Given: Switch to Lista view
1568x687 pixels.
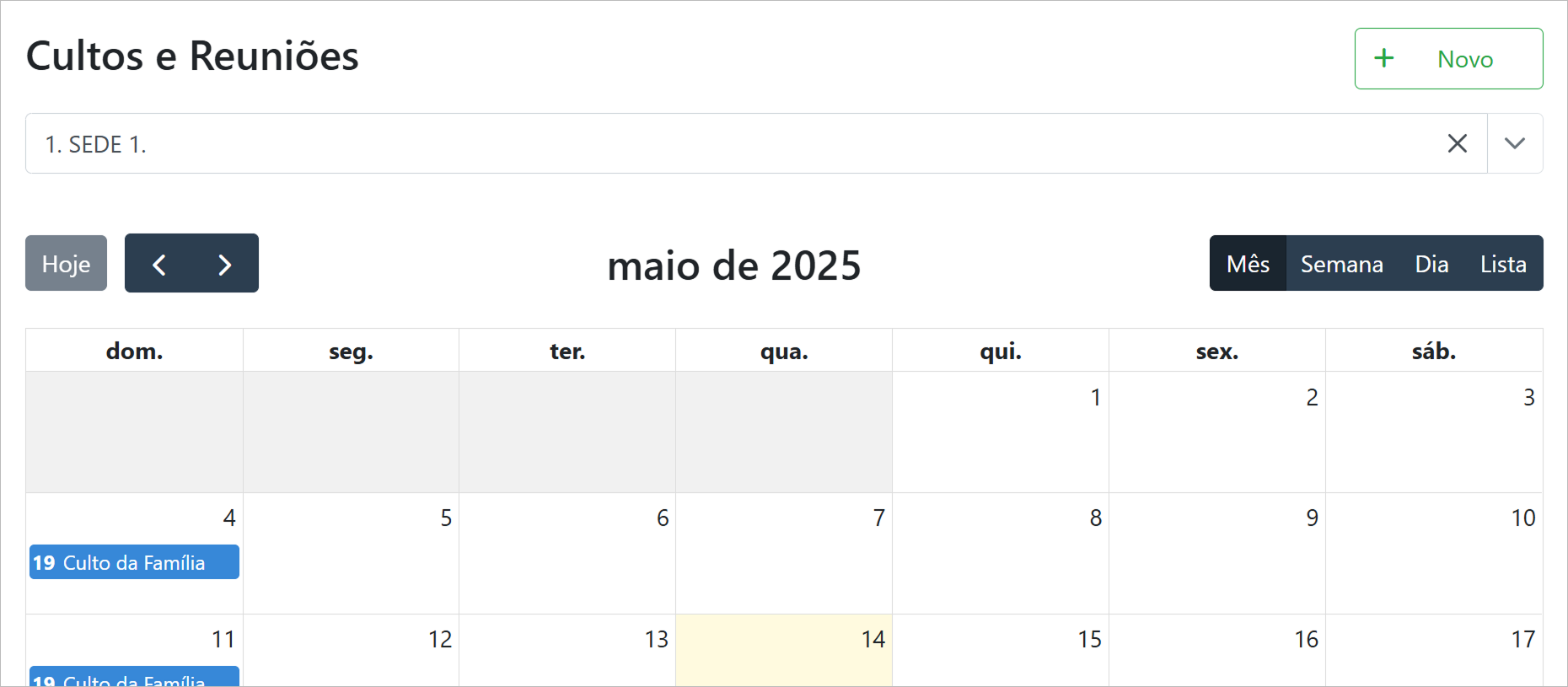Looking at the screenshot, I should tap(1503, 264).
